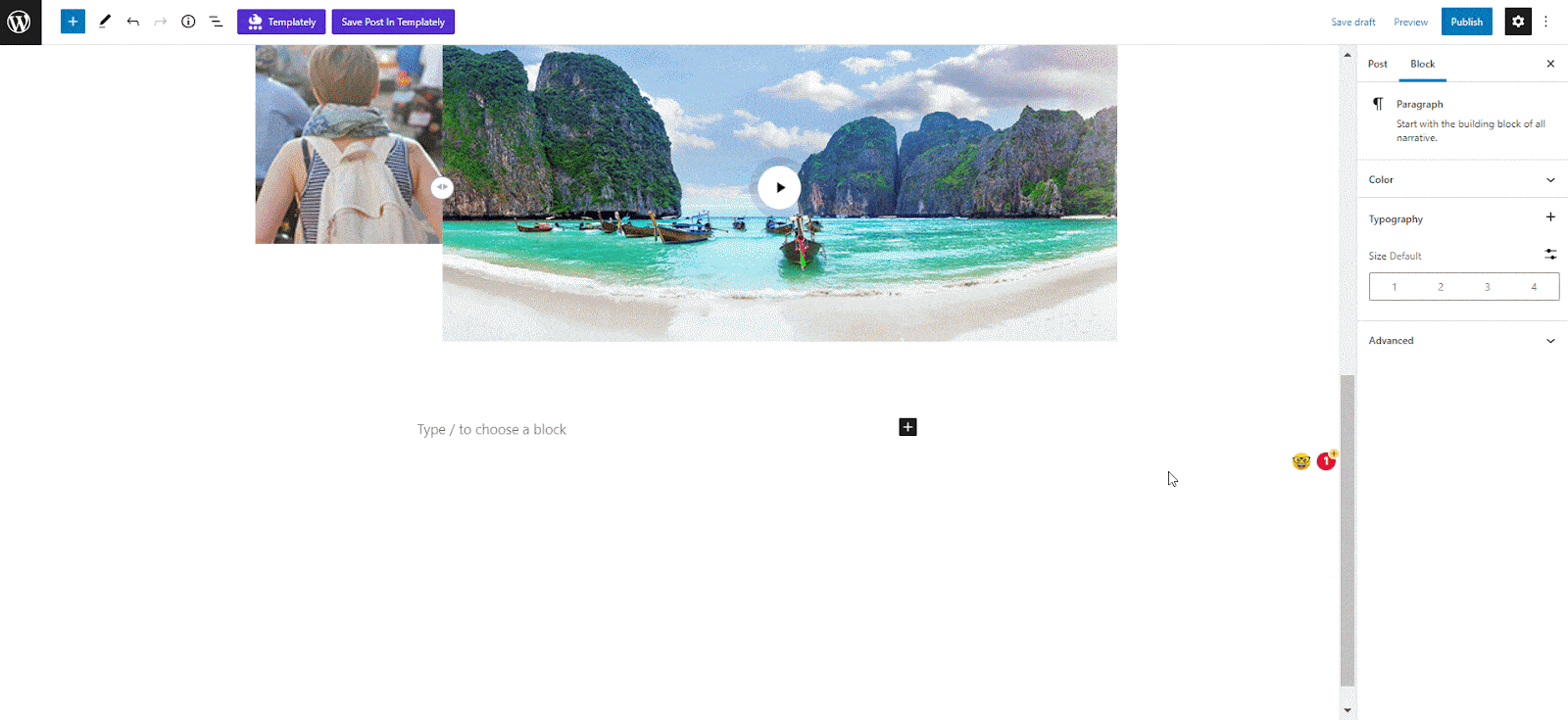Click the red notification badge icon
This screenshot has width=1568, height=720.
tap(1326, 461)
